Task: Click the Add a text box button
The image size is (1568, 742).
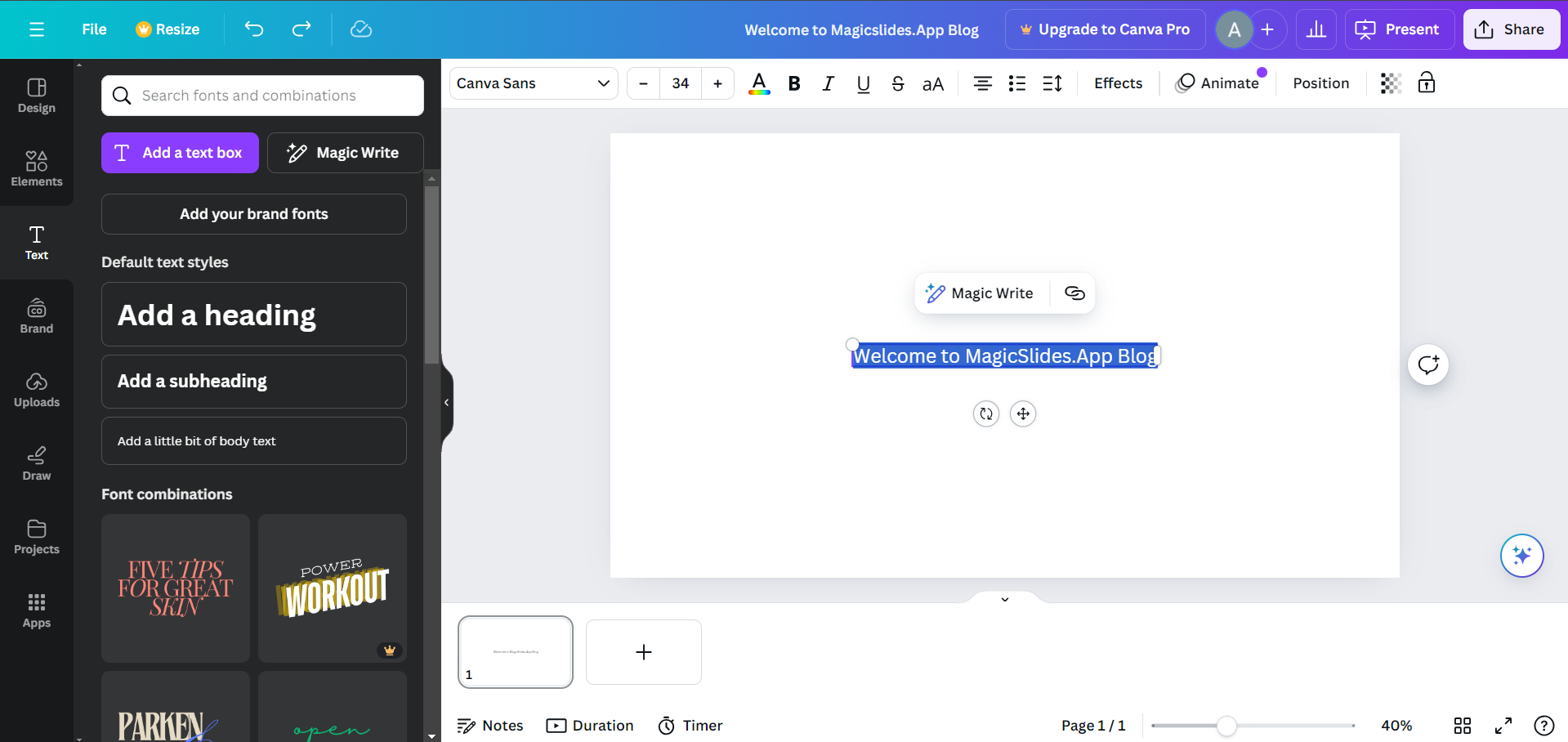Action: pos(180,153)
